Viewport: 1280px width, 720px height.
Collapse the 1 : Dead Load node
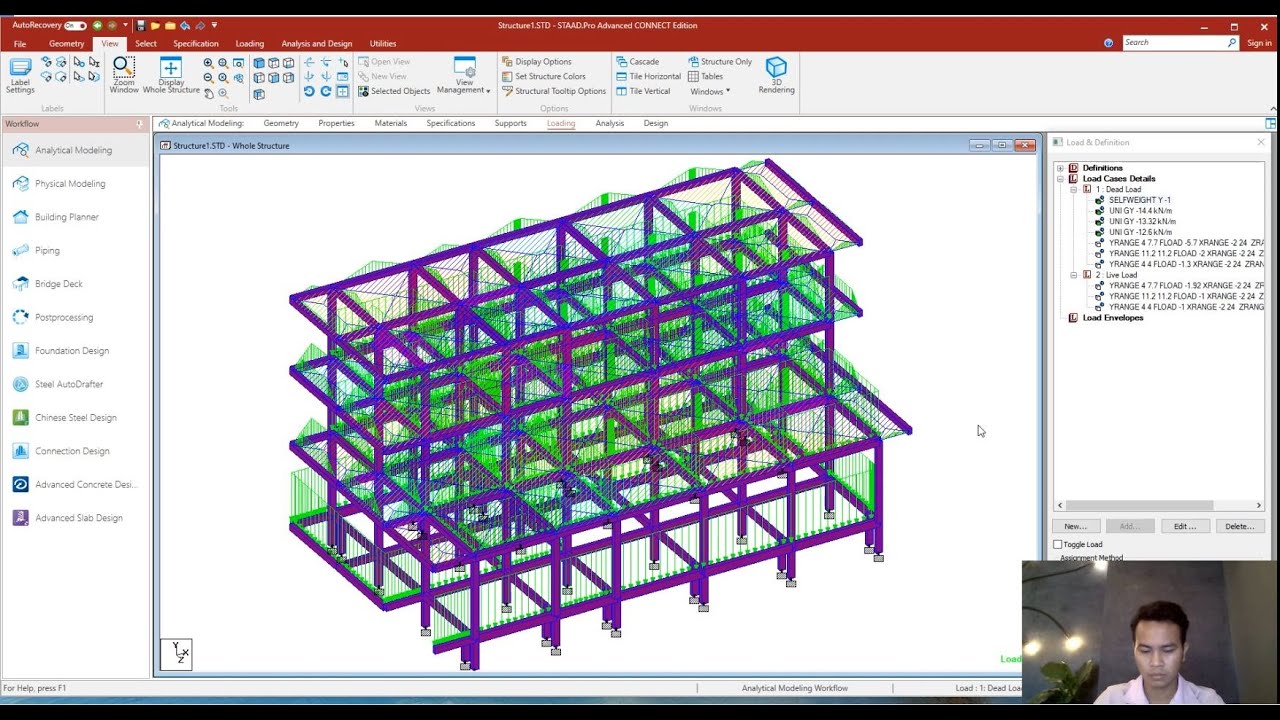click(1074, 189)
